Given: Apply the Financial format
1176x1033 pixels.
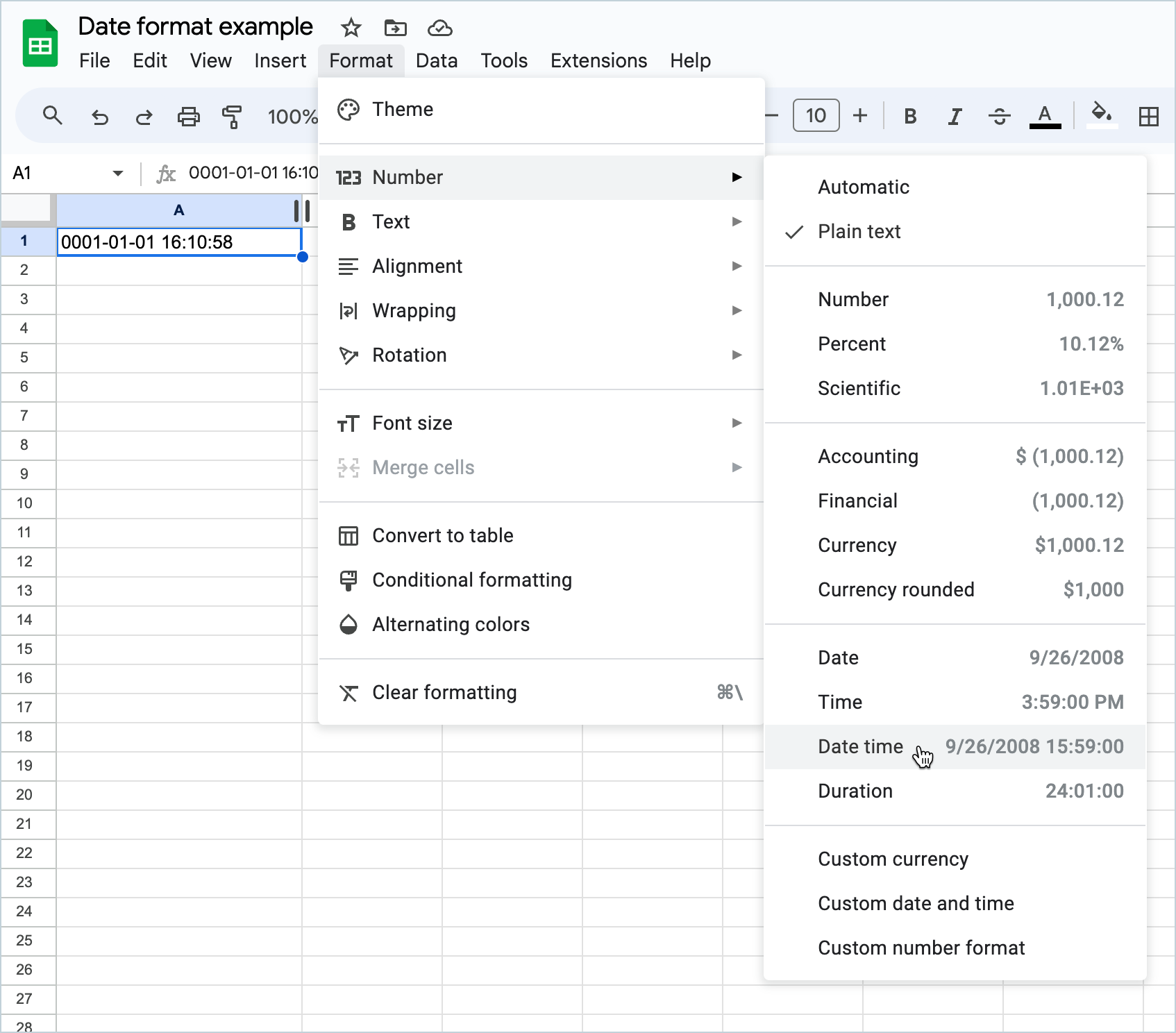Looking at the screenshot, I should coord(955,501).
